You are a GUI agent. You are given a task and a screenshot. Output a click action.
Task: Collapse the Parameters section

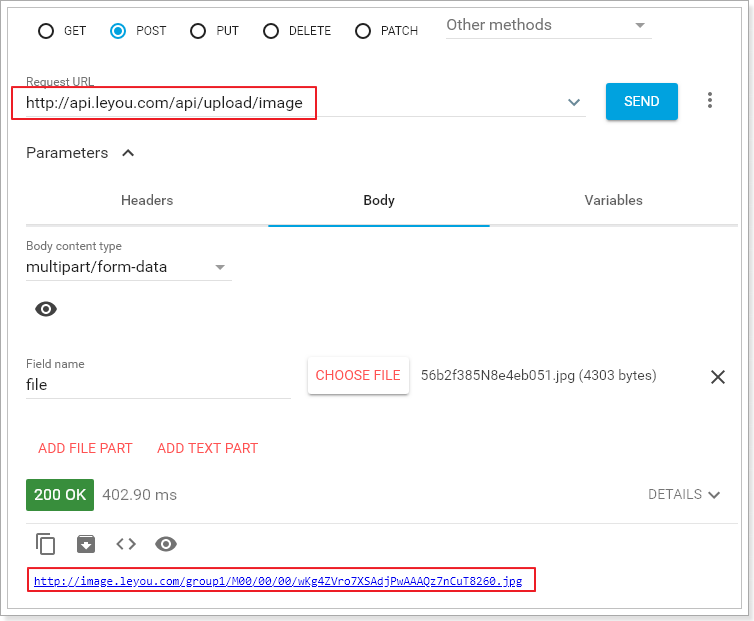click(128, 153)
